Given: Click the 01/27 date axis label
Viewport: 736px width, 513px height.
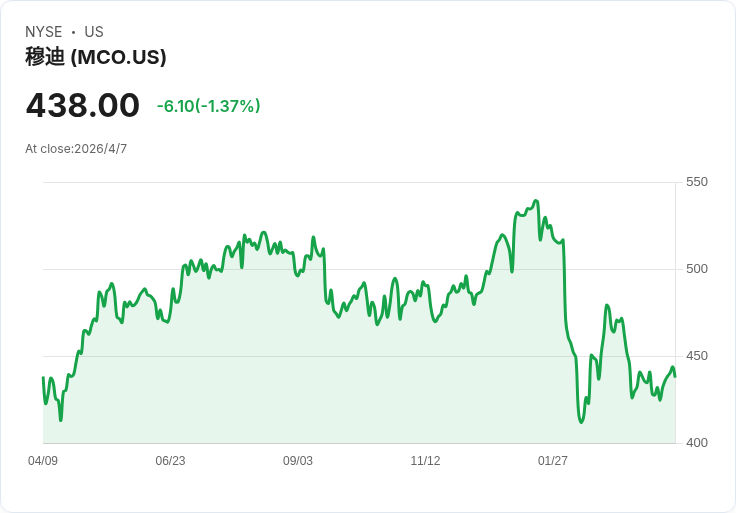Looking at the screenshot, I should pyautogui.click(x=553, y=461).
